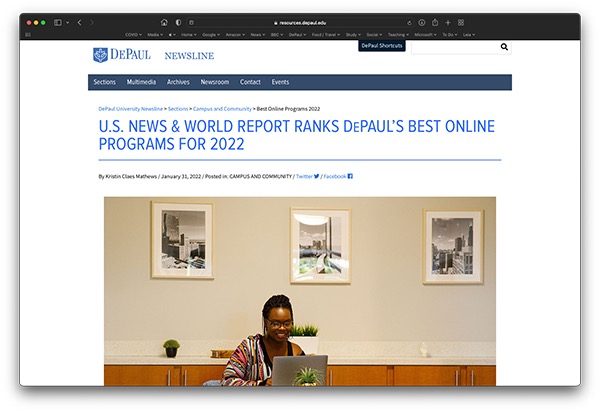The height and width of the screenshot is (412, 600).
Task: Expand the Food / Travel bookmarks folder
Action: (x=326, y=34)
